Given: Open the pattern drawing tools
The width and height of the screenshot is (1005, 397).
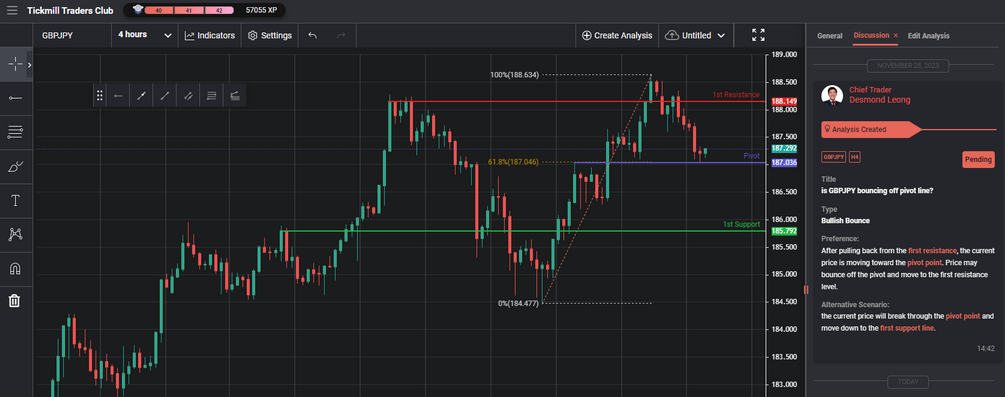Looking at the screenshot, I should pyautogui.click(x=15, y=234).
